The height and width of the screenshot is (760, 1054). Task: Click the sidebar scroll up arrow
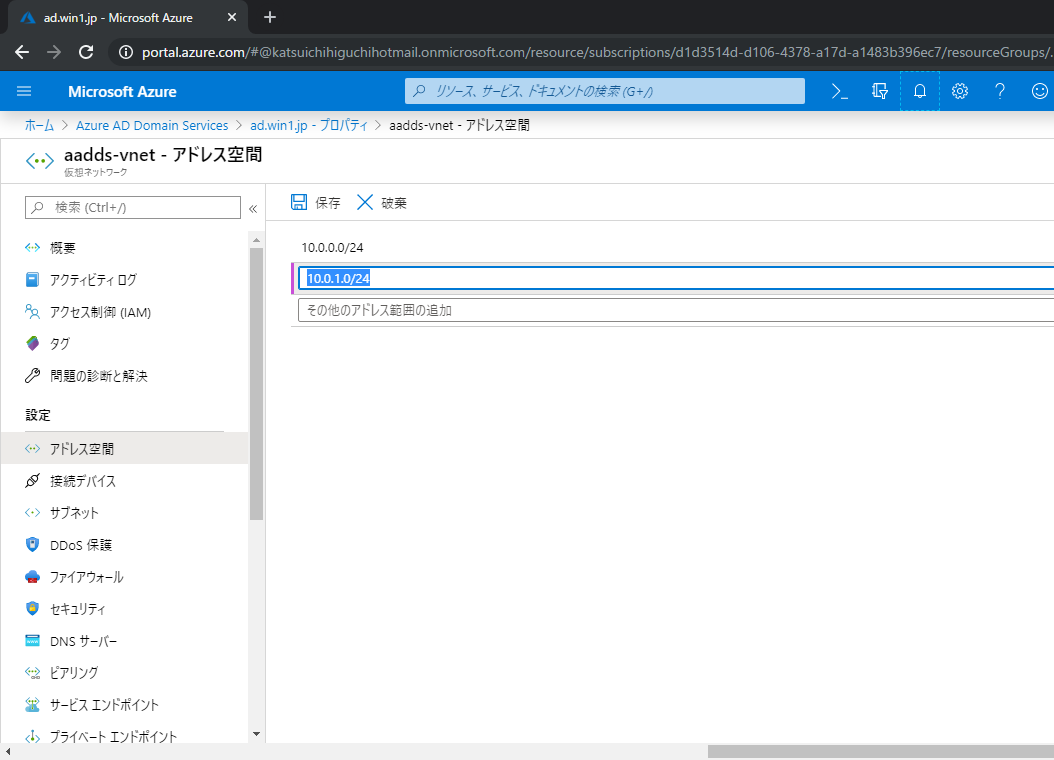256,240
